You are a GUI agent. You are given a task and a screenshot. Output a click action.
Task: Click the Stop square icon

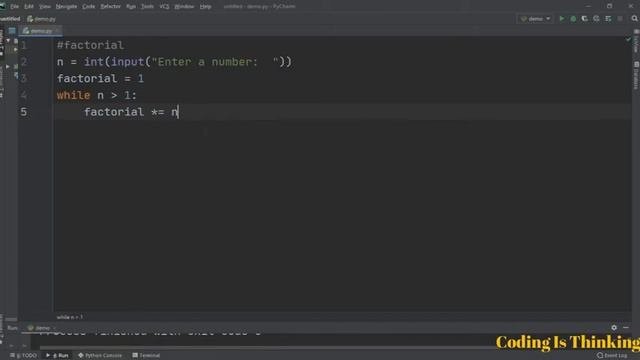coord(620,19)
